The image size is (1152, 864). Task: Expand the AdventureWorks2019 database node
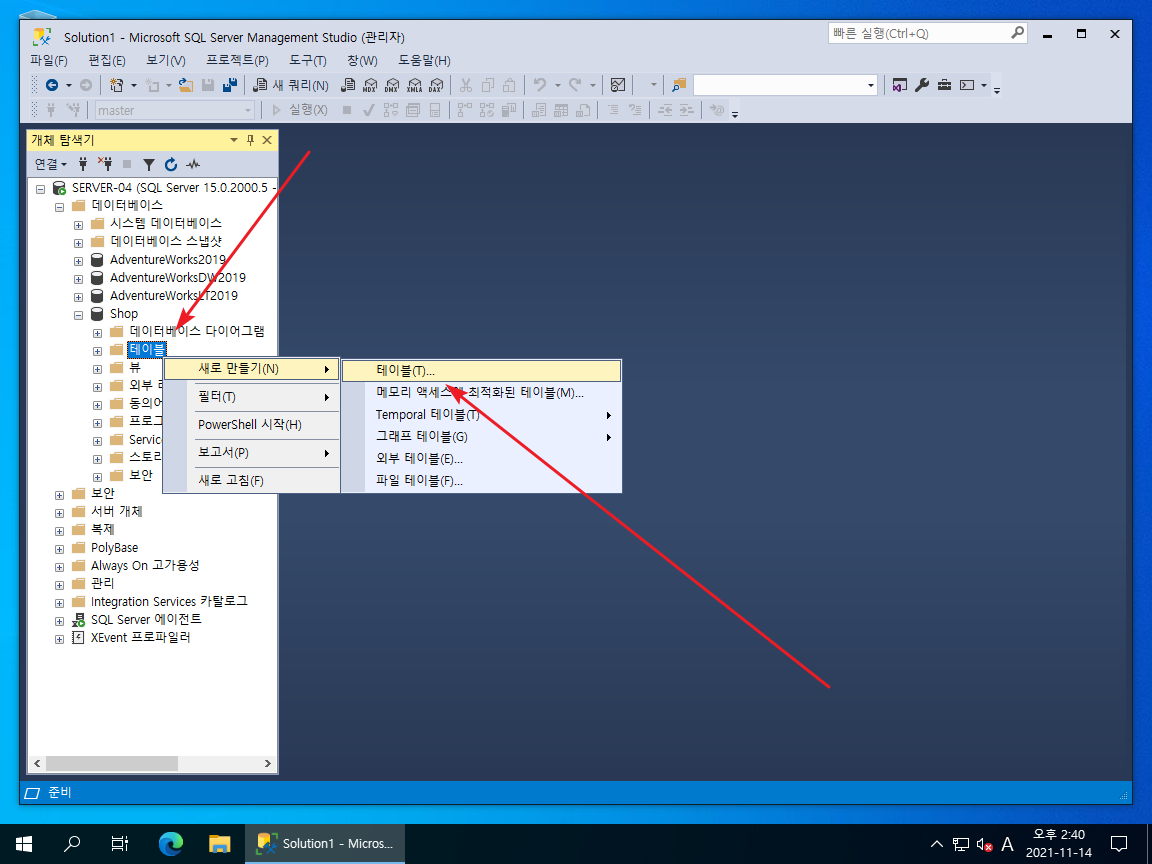[x=78, y=261]
